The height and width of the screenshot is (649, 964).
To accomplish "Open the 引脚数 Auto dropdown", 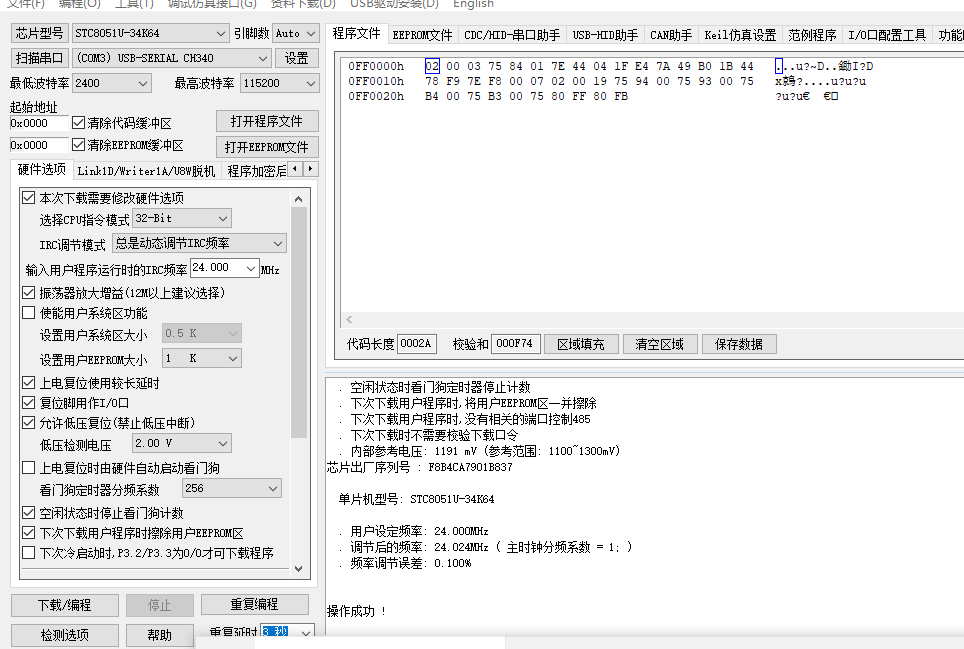I will 295,33.
